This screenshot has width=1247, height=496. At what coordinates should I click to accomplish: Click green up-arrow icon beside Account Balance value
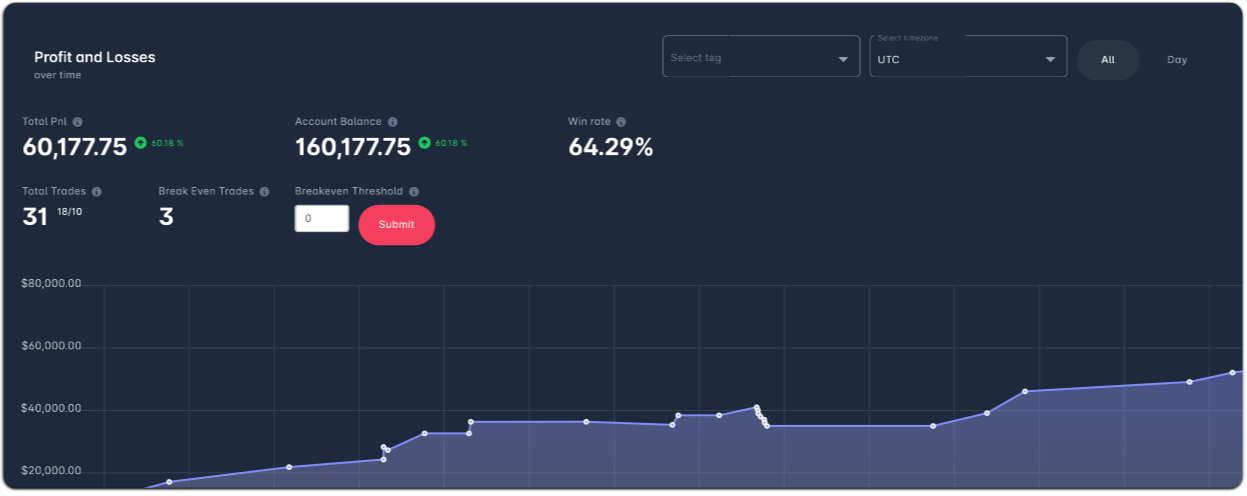(x=424, y=143)
